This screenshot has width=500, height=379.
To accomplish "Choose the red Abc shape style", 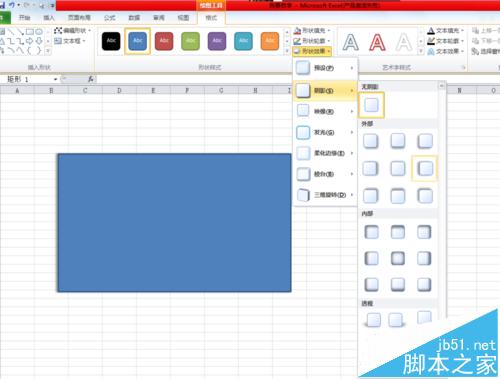I will pos(164,41).
